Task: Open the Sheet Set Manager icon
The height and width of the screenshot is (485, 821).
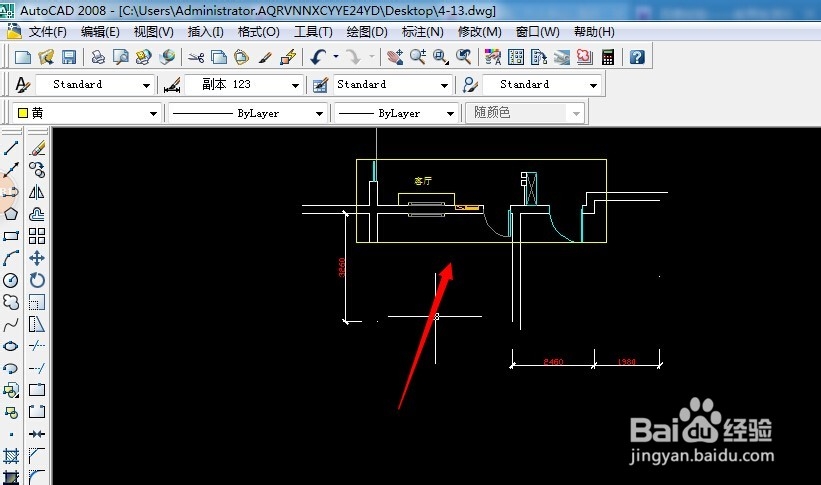Action: click(x=562, y=57)
